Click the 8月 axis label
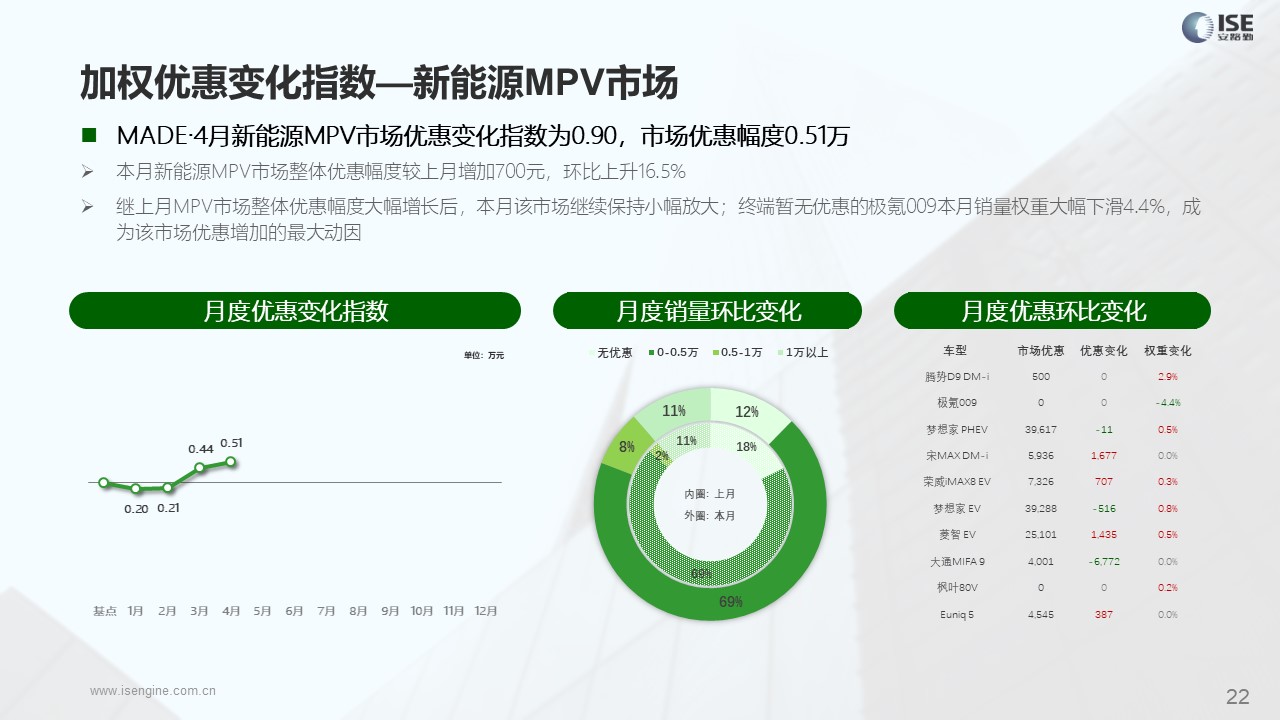 (x=358, y=610)
